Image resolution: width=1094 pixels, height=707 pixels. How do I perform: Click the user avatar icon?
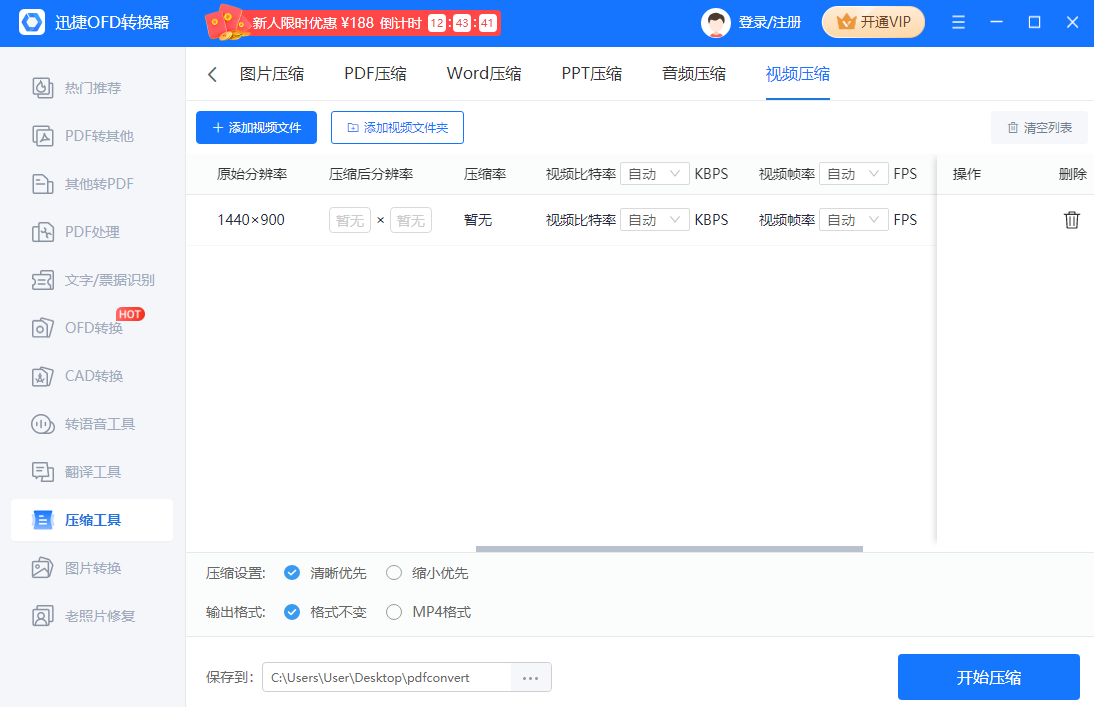coord(716,22)
